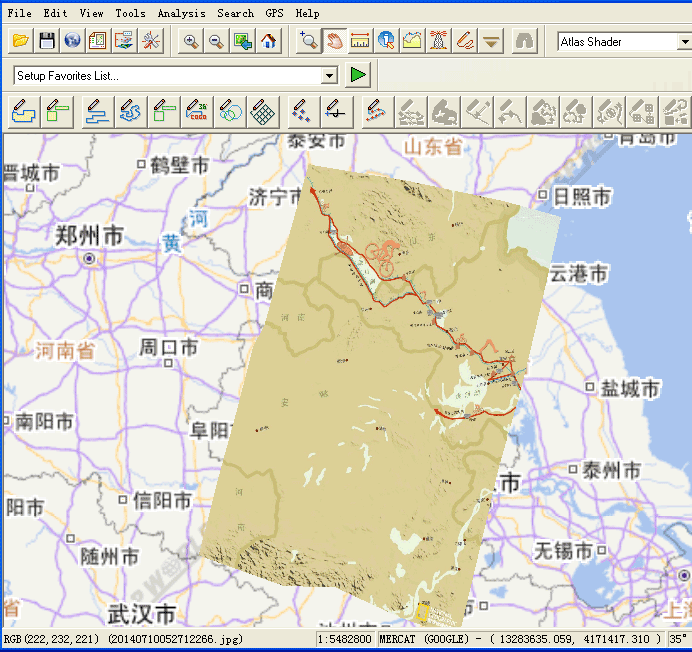
Task: Expand the Setup Favorites List dropdown arrow
Action: tap(329, 75)
